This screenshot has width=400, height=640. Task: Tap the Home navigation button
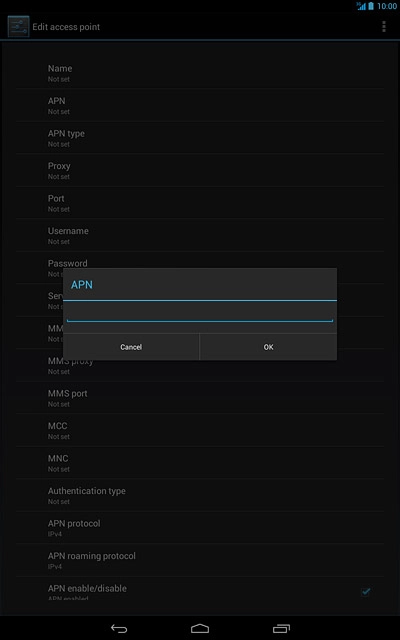click(200, 628)
